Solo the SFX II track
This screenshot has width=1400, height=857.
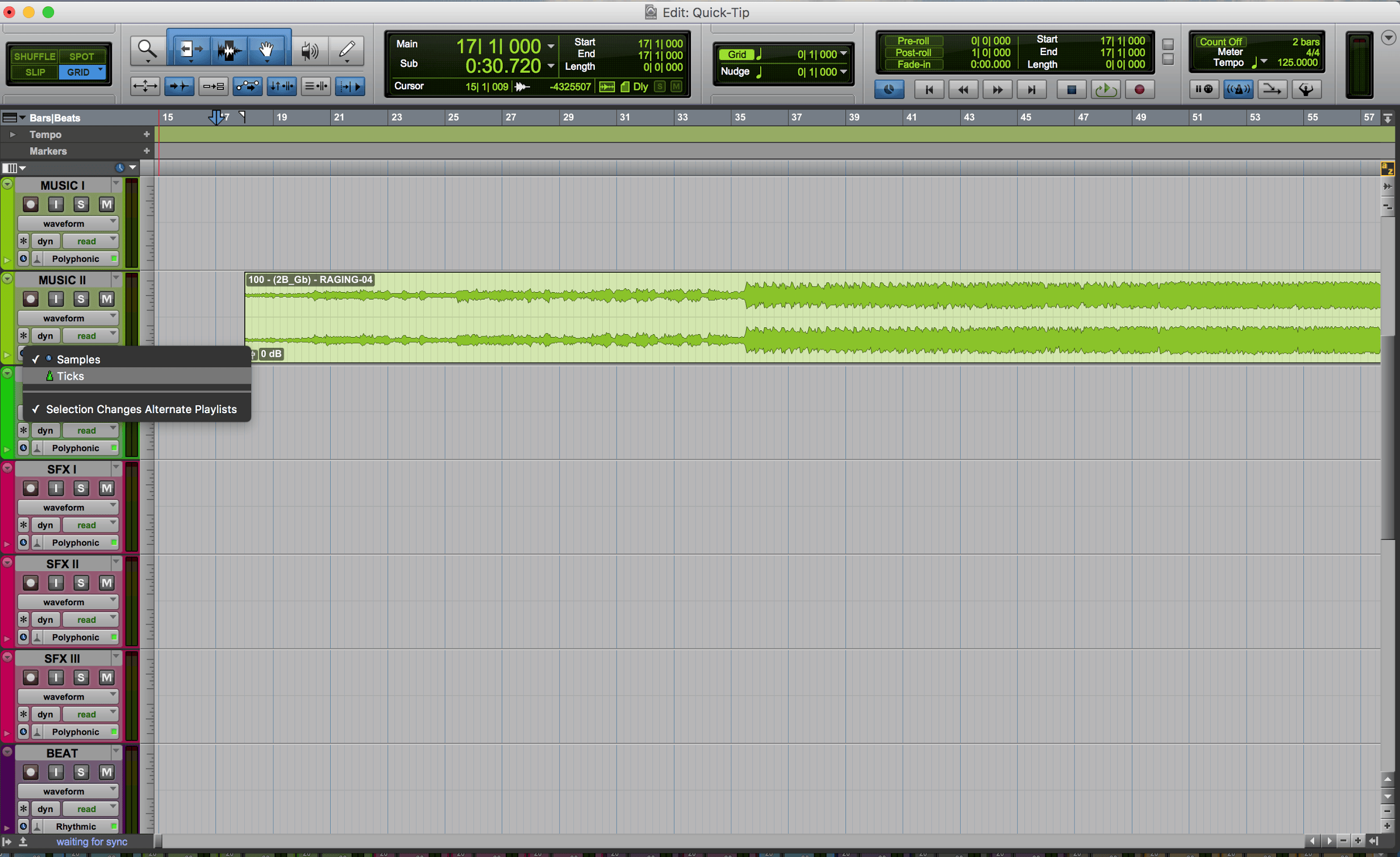coord(81,583)
